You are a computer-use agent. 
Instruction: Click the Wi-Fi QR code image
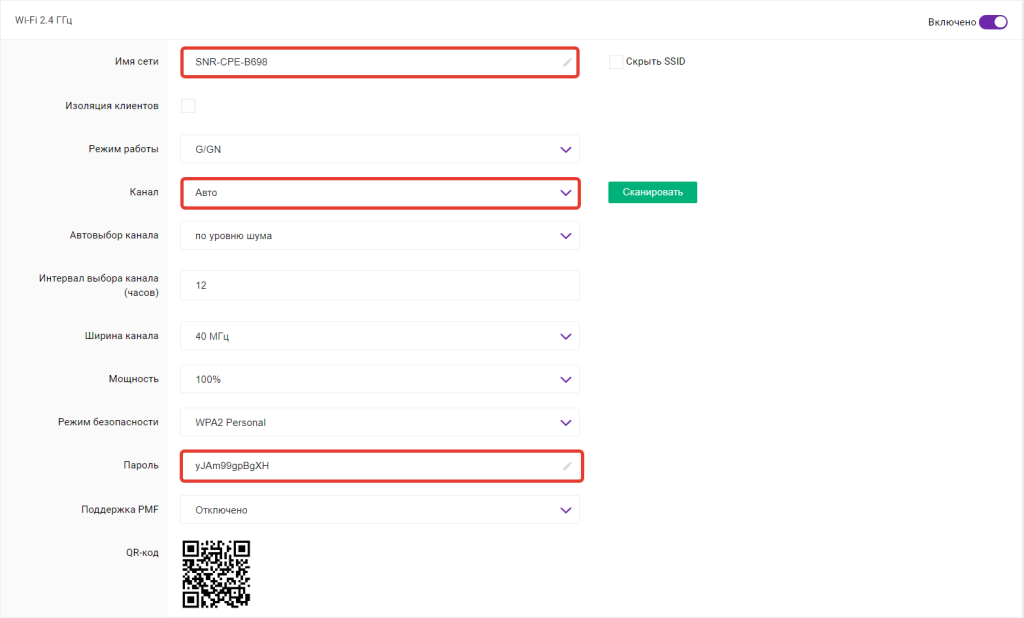click(216, 574)
